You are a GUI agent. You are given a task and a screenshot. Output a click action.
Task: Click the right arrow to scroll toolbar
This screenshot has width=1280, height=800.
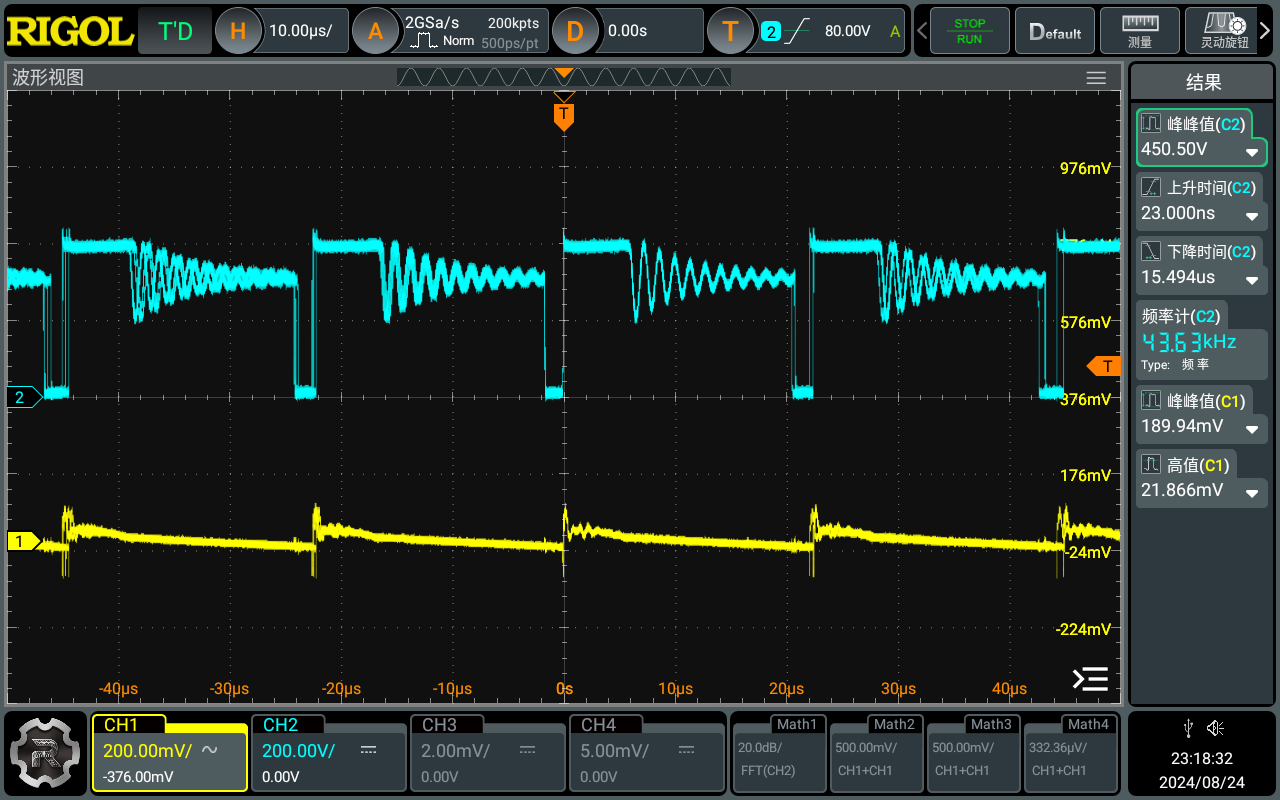pyautogui.click(x=1264, y=31)
